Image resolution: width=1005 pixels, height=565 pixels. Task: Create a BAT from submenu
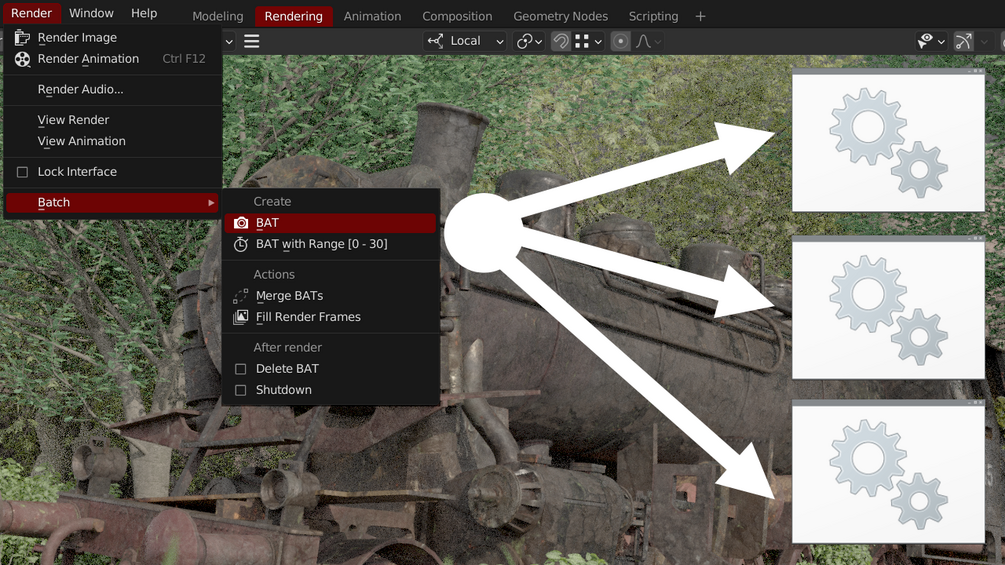330,223
